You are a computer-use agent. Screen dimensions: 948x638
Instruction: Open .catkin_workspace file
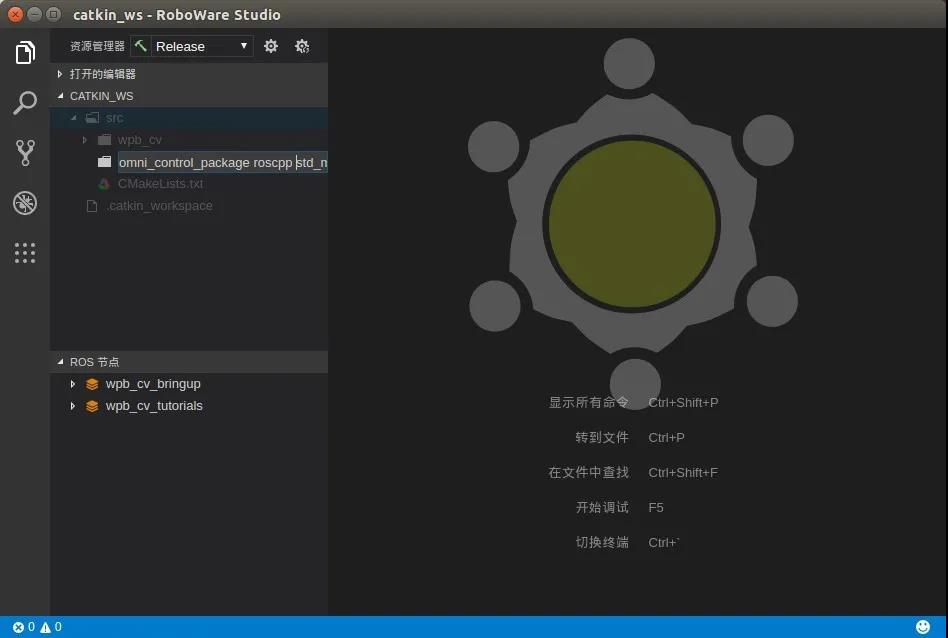[160, 206]
